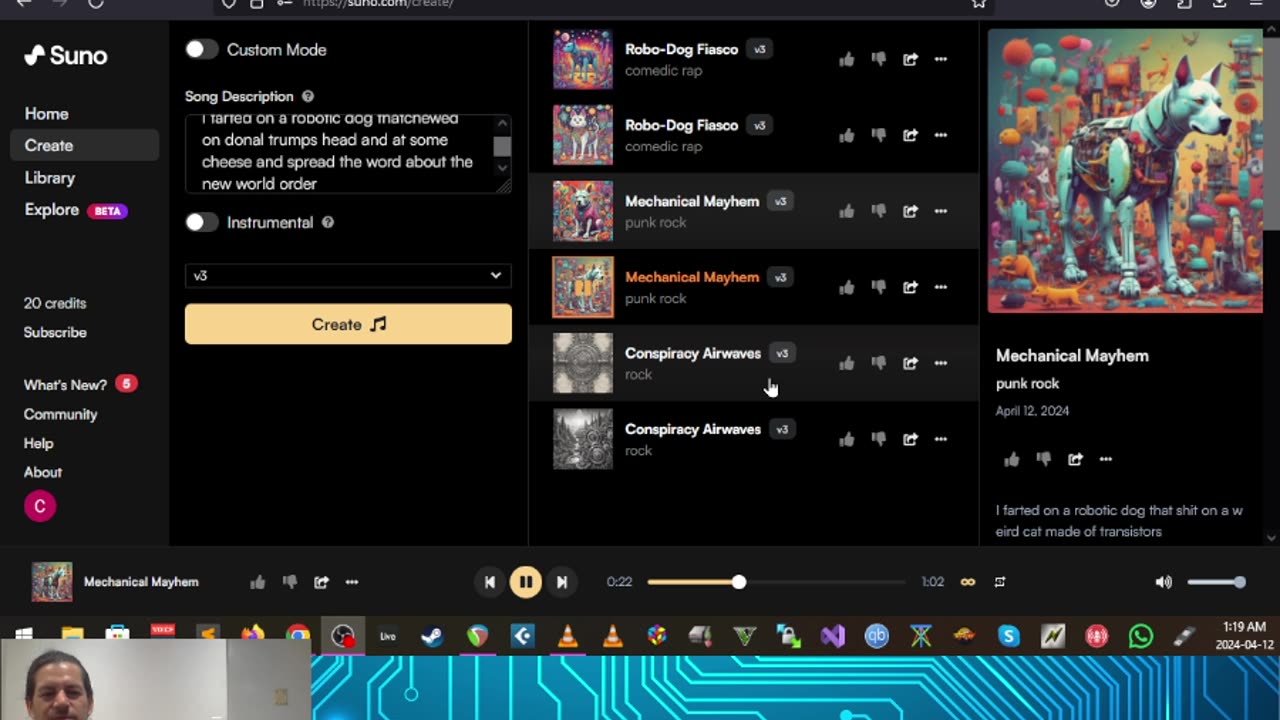Image resolution: width=1280 pixels, height=720 pixels.
Task: Open player bar more options menu
Action: click(x=352, y=582)
